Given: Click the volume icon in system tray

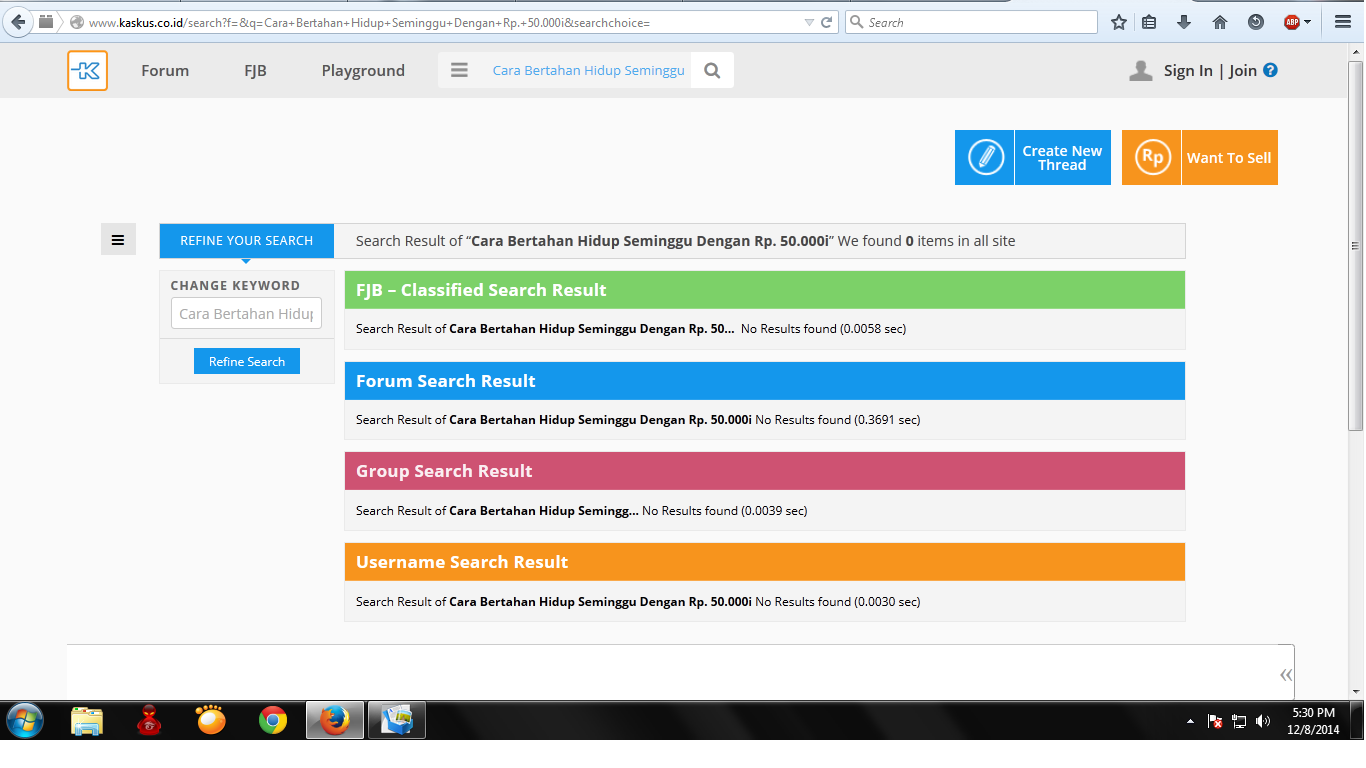Looking at the screenshot, I should pos(1263,721).
